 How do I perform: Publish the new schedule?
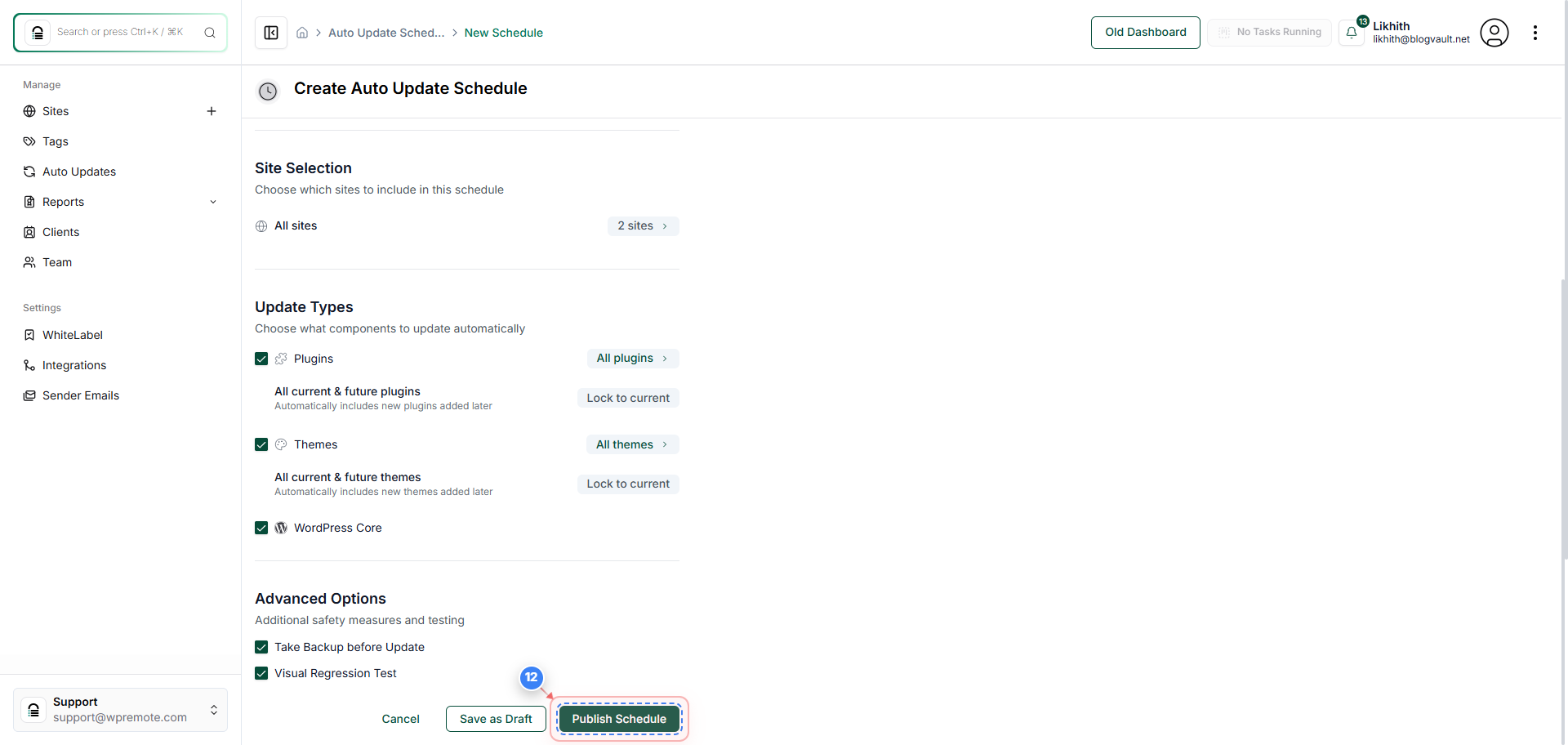pos(619,719)
